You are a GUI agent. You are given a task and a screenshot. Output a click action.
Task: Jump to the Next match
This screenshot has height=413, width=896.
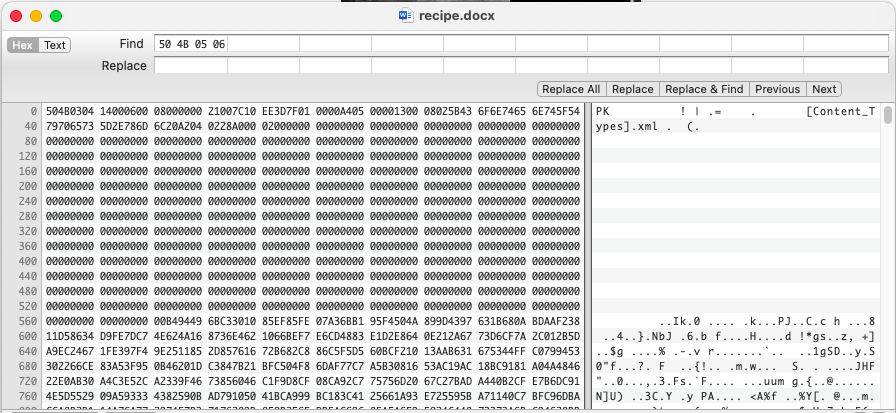pyautogui.click(x=823, y=89)
